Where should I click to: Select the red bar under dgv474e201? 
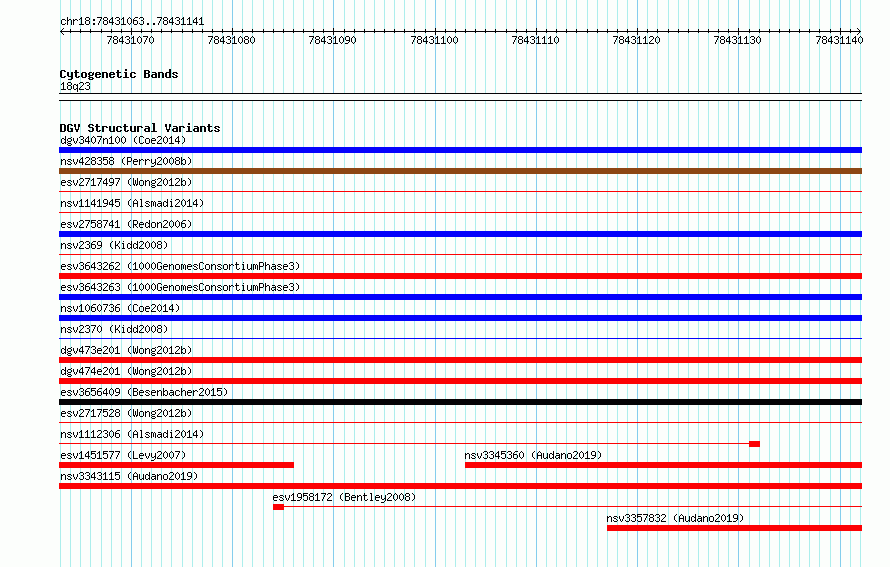[460, 381]
